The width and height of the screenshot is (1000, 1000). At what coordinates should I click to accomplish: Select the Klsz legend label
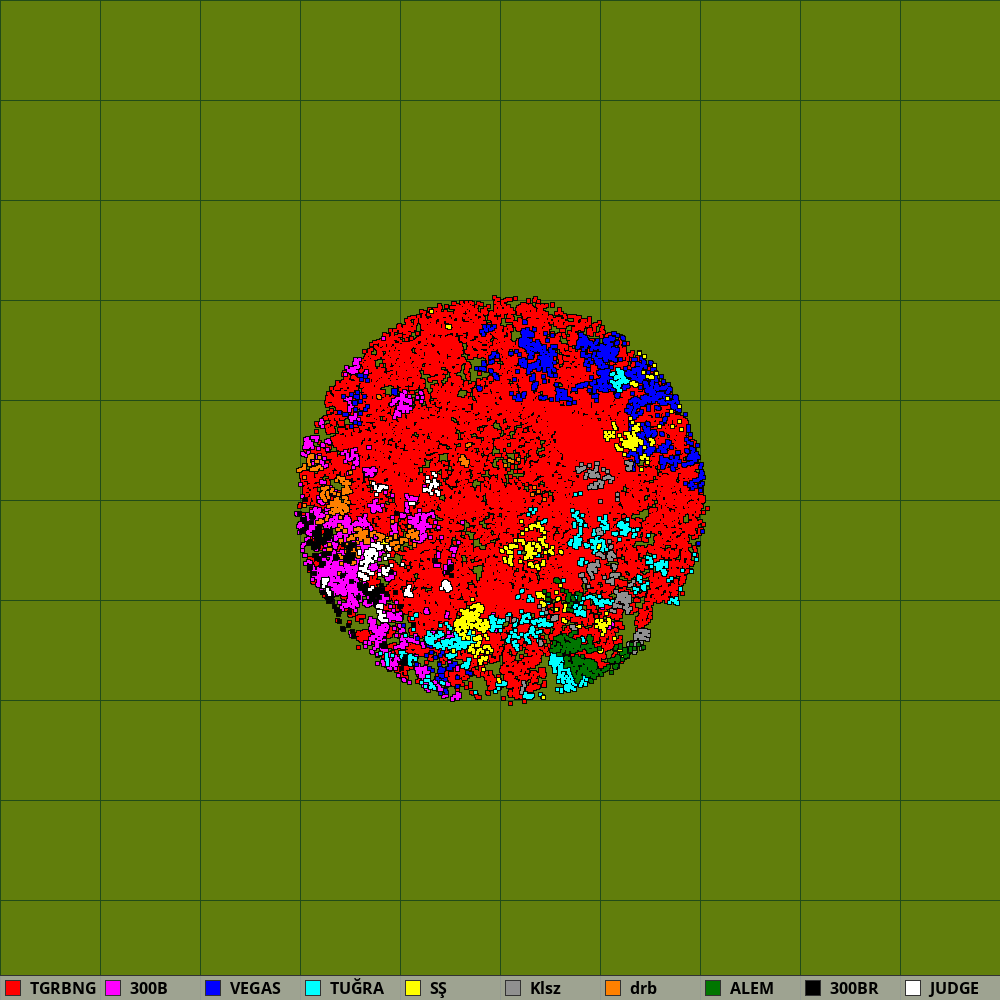coord(545,988)
